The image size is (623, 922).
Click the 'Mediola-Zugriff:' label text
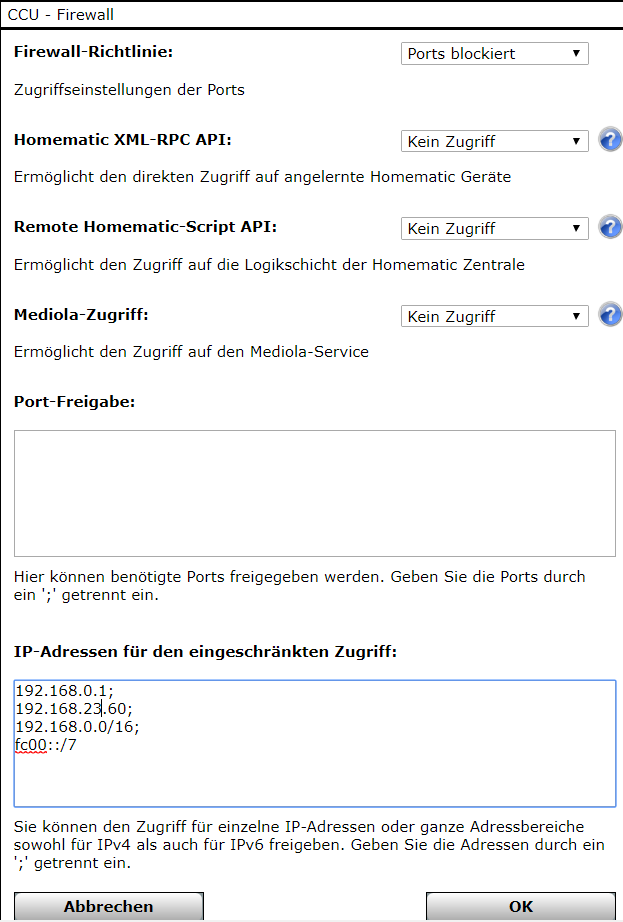81,315
